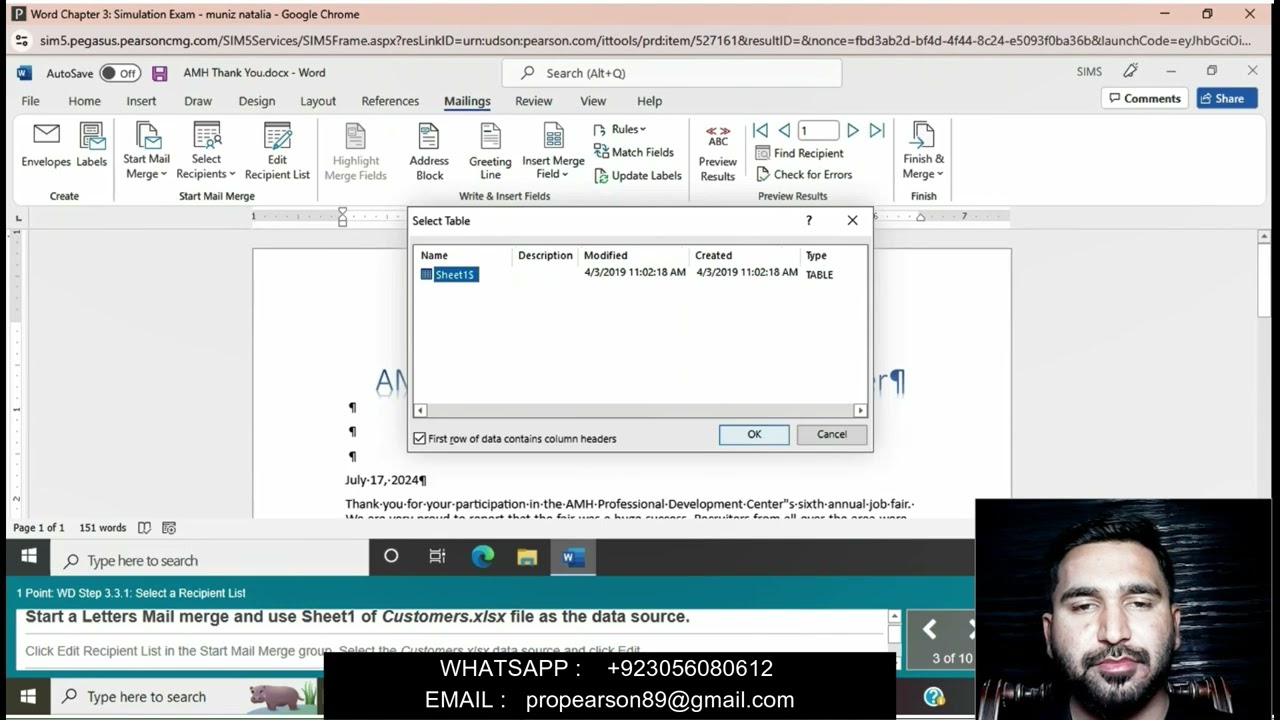
Task: Go to next record arrow
Action: click(853, 130)
